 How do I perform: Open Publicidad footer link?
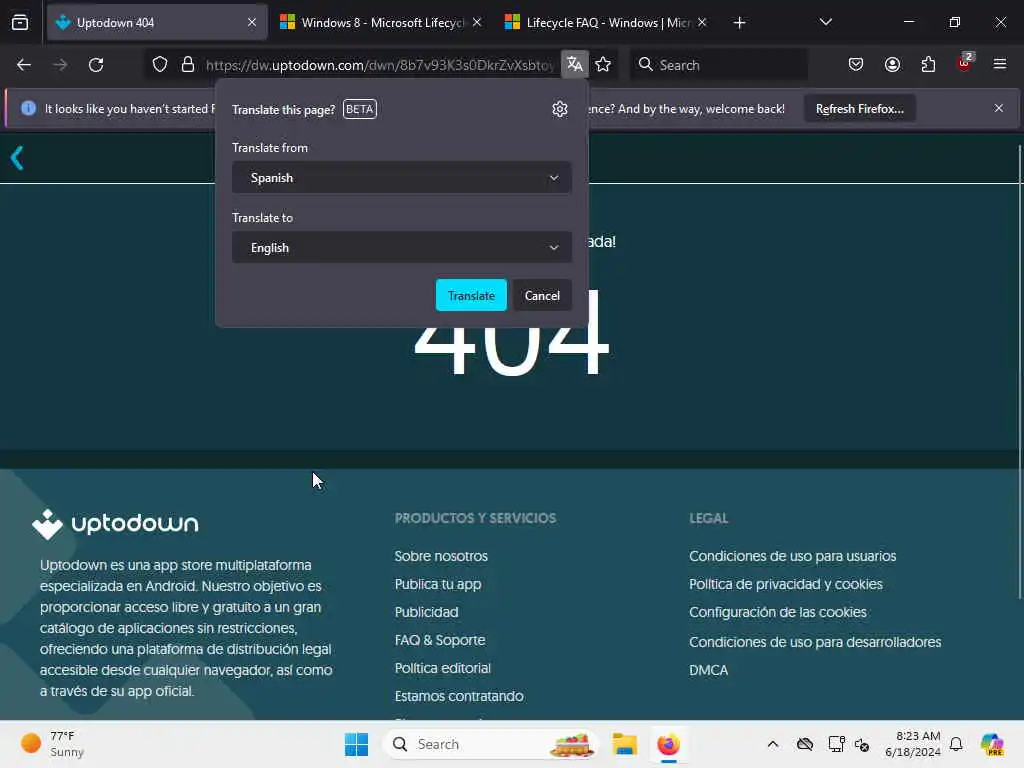tap(426, 612)
